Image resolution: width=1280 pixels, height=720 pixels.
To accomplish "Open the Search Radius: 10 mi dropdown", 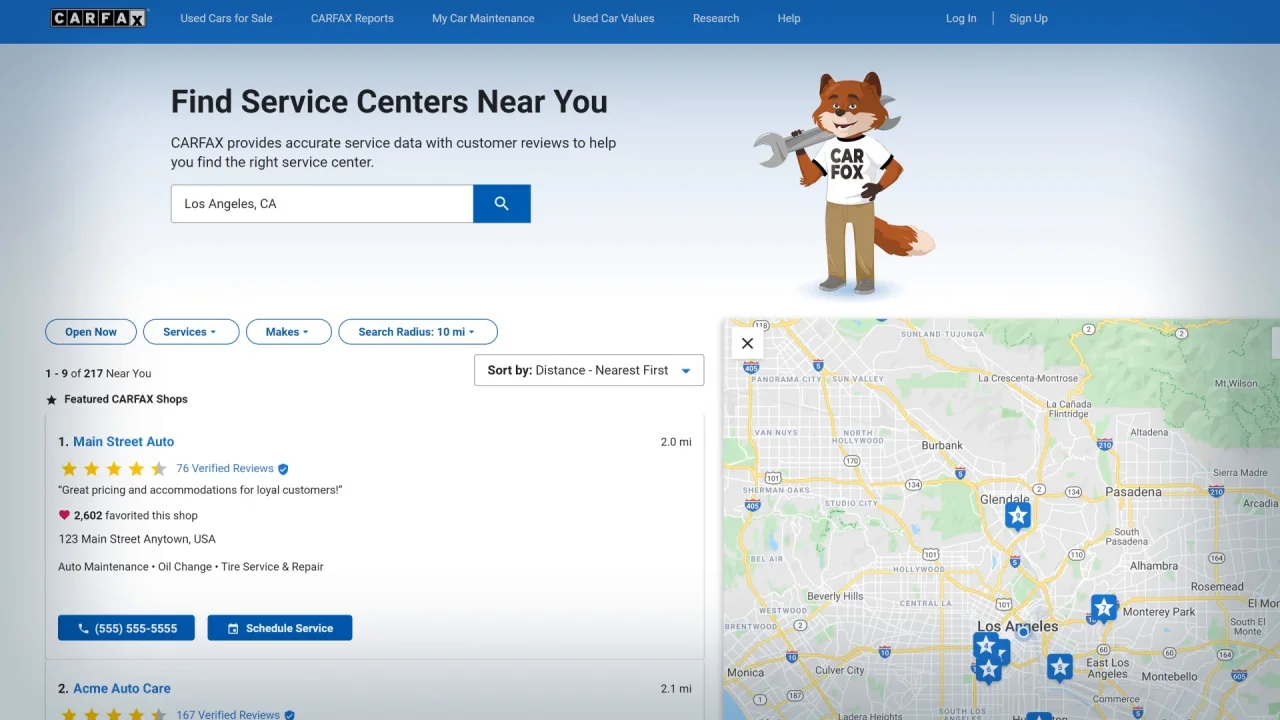I will 418,332.
